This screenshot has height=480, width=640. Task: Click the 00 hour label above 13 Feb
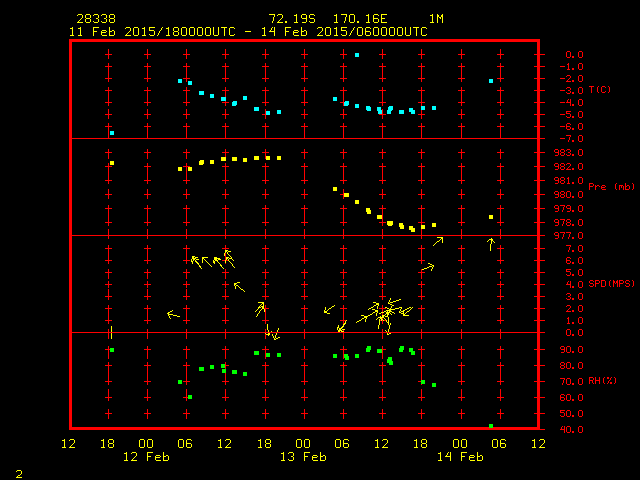[303, 444]
